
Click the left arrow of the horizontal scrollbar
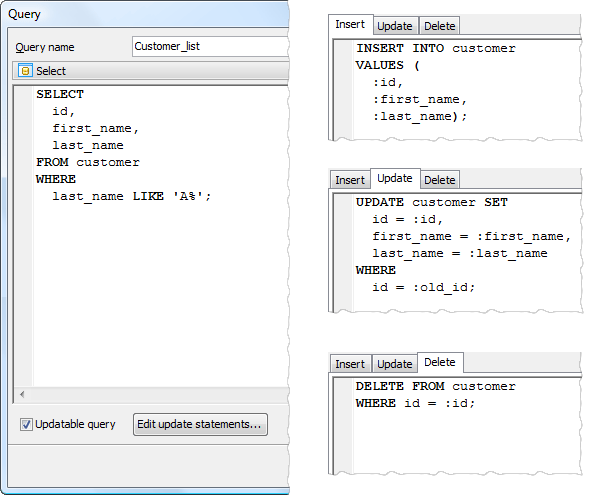pos(22,394)
